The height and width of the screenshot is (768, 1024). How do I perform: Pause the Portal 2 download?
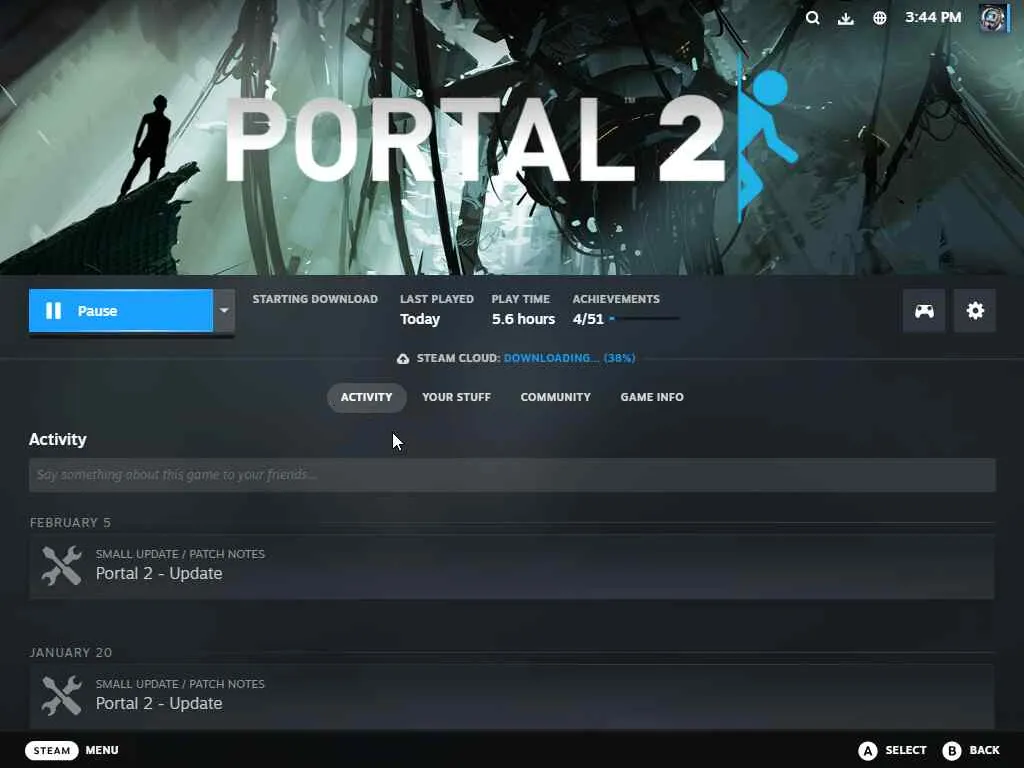coord(121,311)
